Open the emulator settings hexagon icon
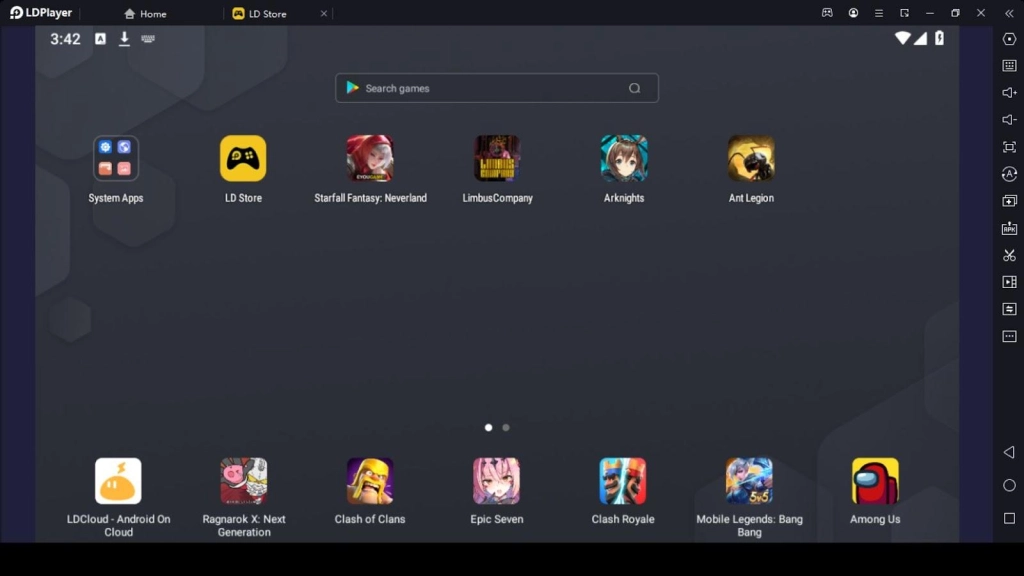Viewport: 1024px width, 576px height. tap(1009, 39)
